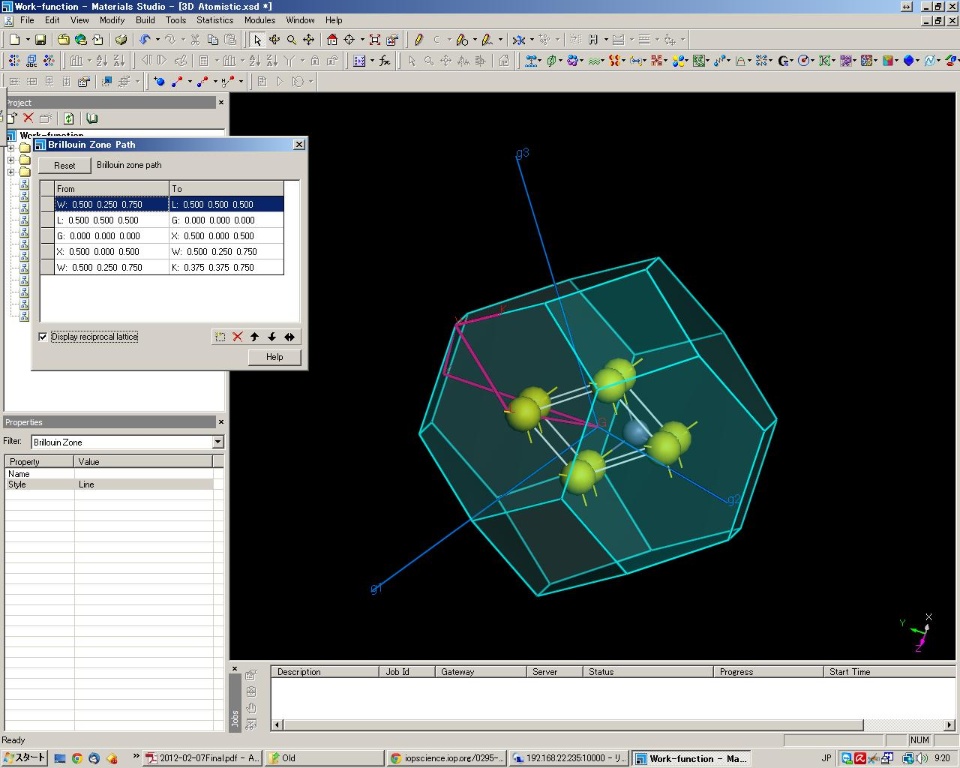
Task: Click the green Refresh icon in Project panel
Action: pos(69,118)
